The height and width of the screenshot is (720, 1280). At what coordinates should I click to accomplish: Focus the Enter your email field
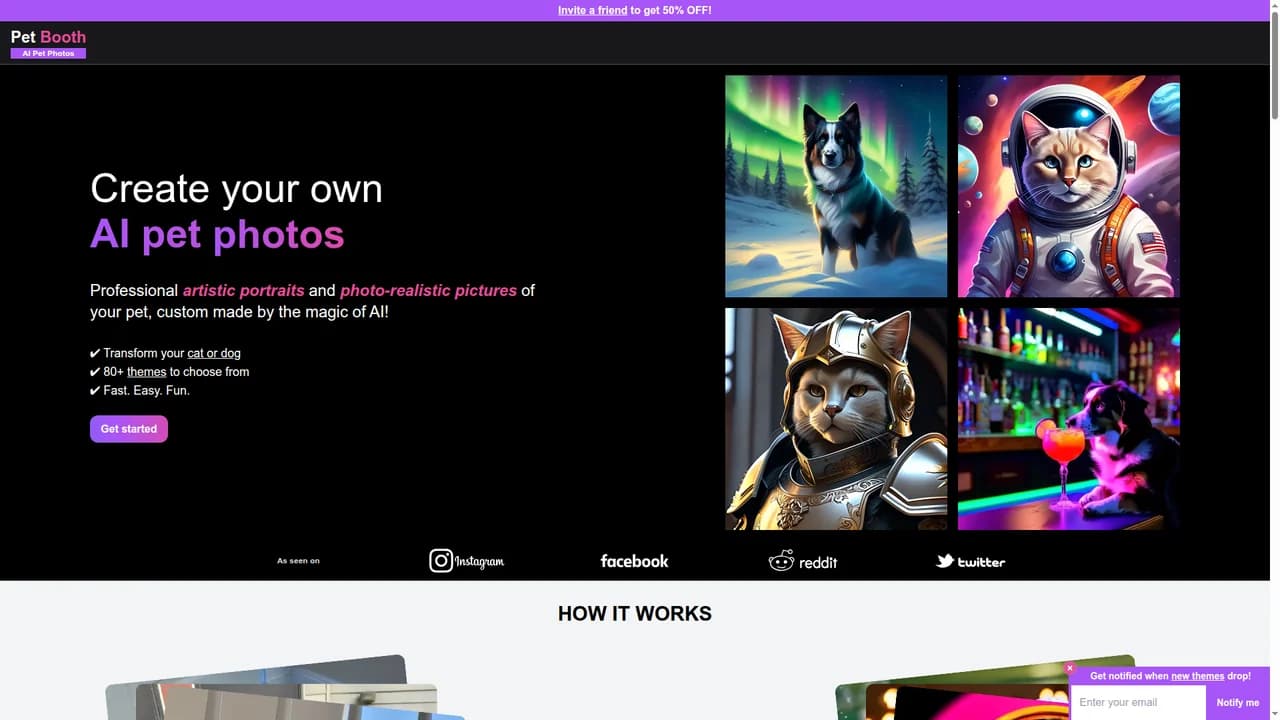click(x=1139, y=702)
